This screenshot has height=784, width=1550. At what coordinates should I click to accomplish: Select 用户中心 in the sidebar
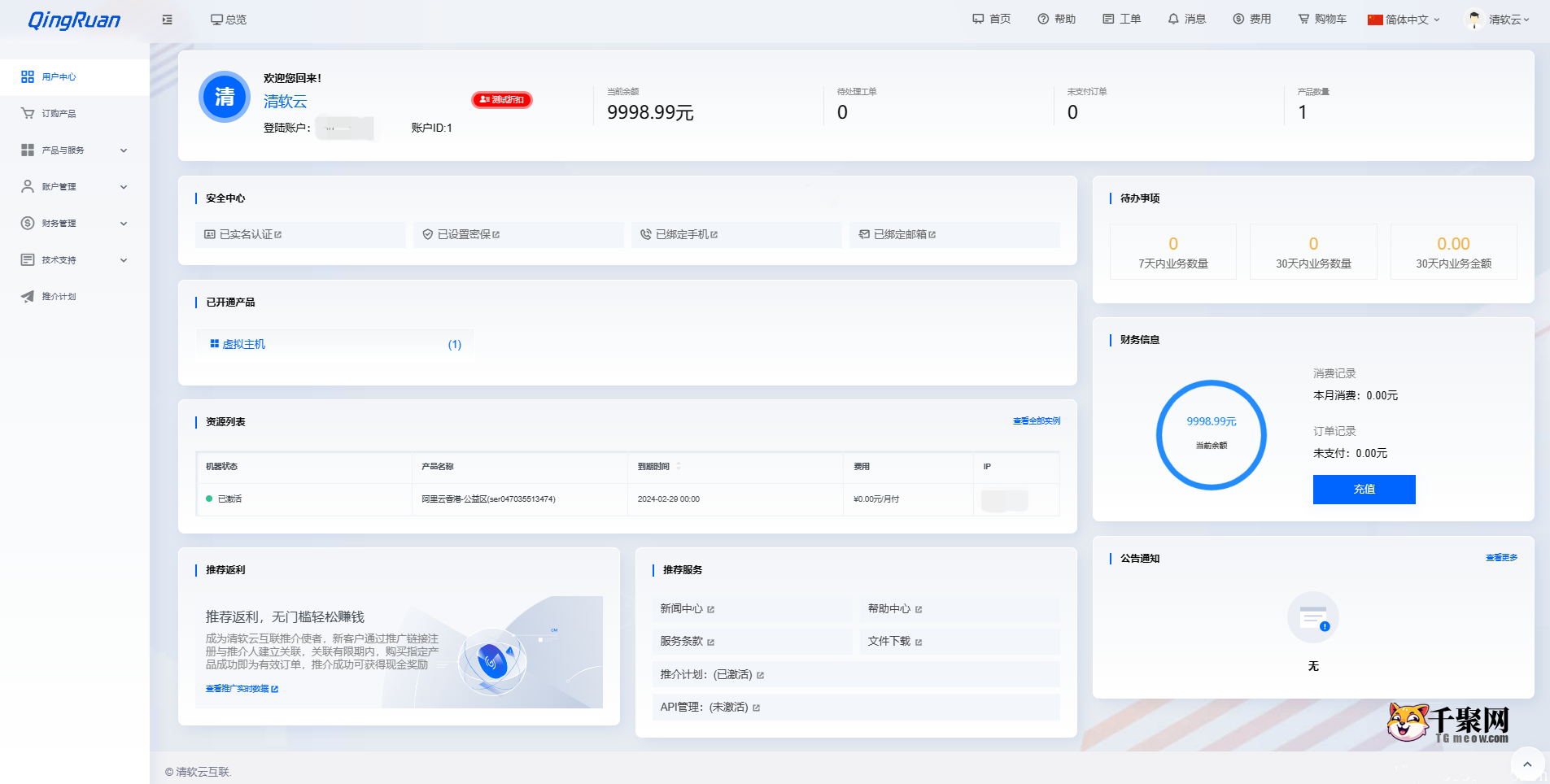tap(75, 76)
